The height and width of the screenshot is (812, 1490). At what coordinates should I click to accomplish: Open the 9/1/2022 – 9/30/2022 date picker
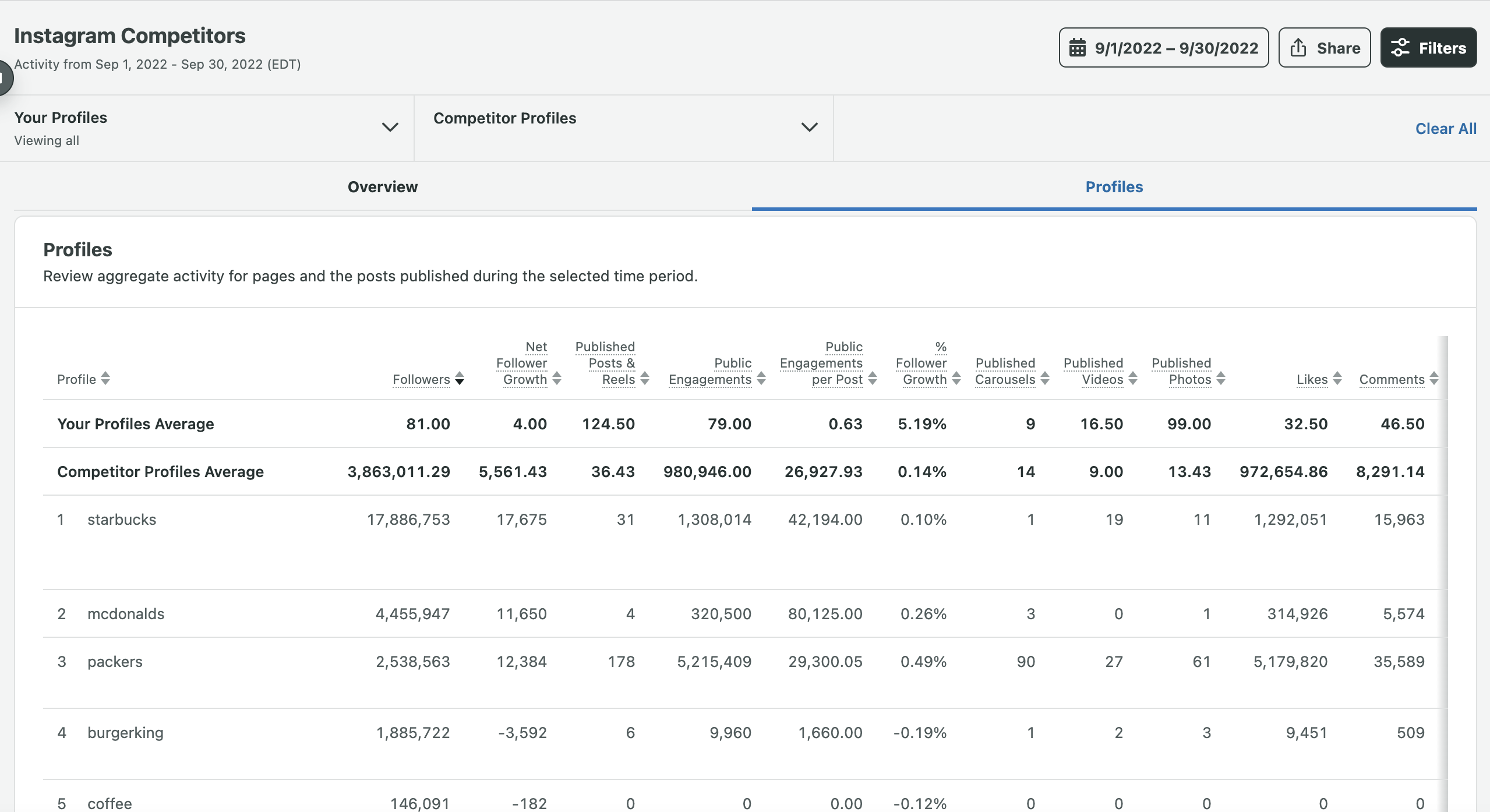[1175, 48]
